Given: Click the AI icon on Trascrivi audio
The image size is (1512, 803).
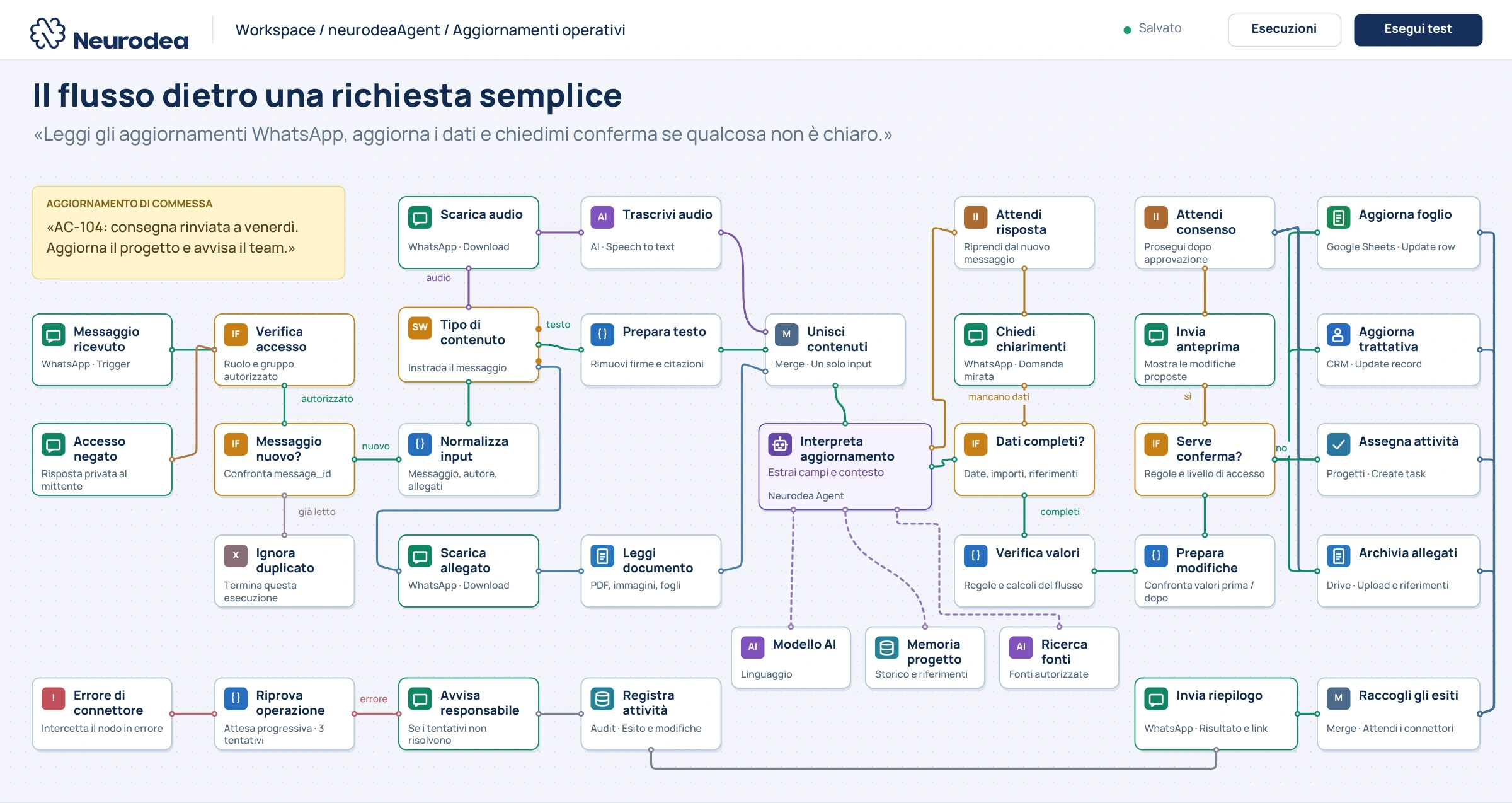Looking at the screenshot, I should [602, 217].
